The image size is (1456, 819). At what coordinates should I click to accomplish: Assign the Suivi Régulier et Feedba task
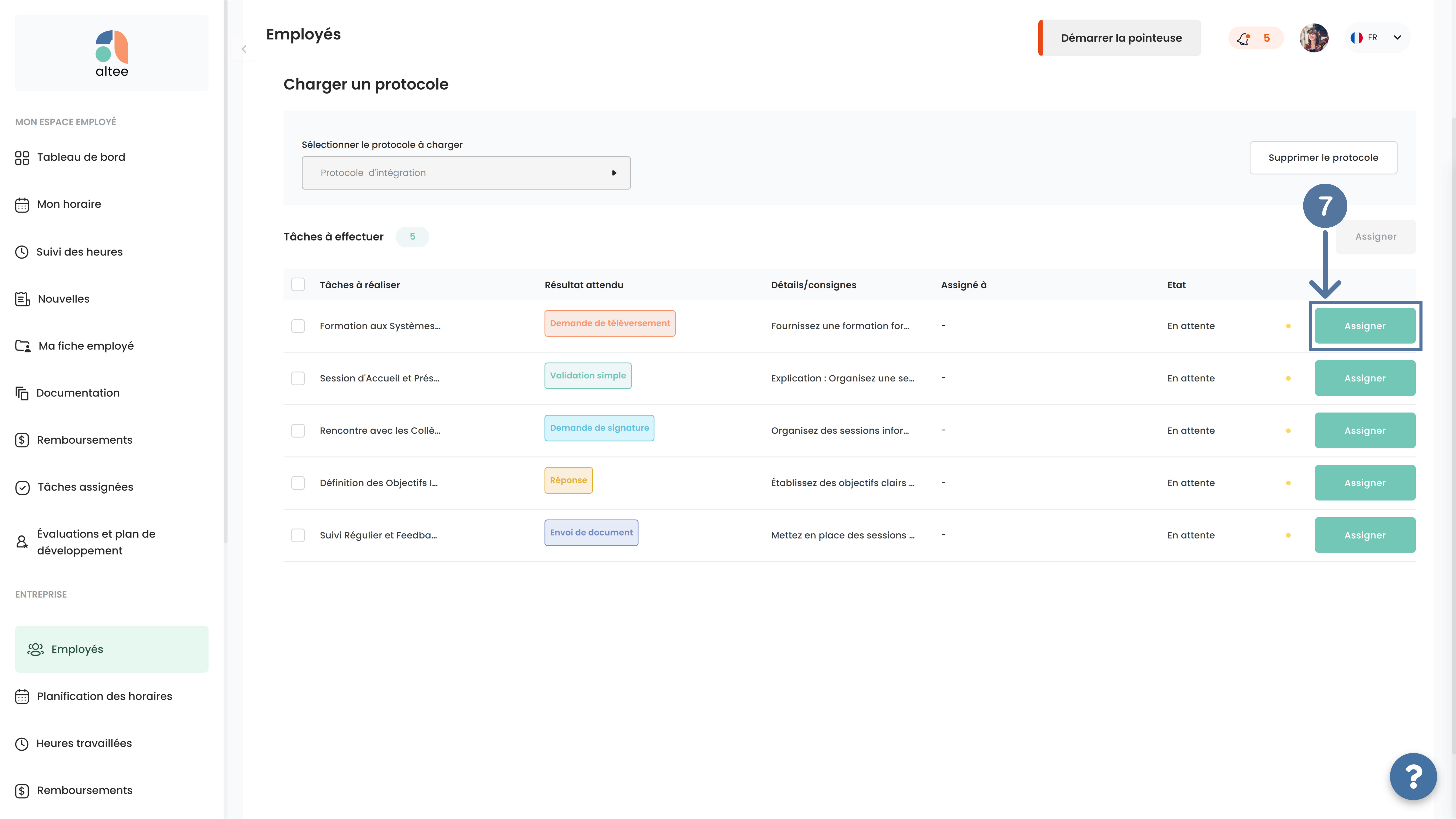[x=1365, y=535]
